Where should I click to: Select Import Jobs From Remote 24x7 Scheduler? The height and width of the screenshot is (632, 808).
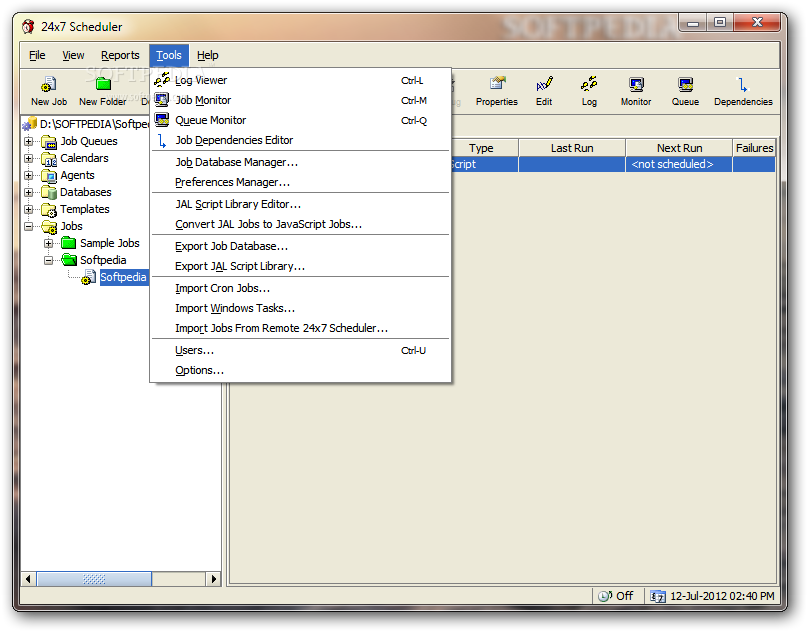300,328
